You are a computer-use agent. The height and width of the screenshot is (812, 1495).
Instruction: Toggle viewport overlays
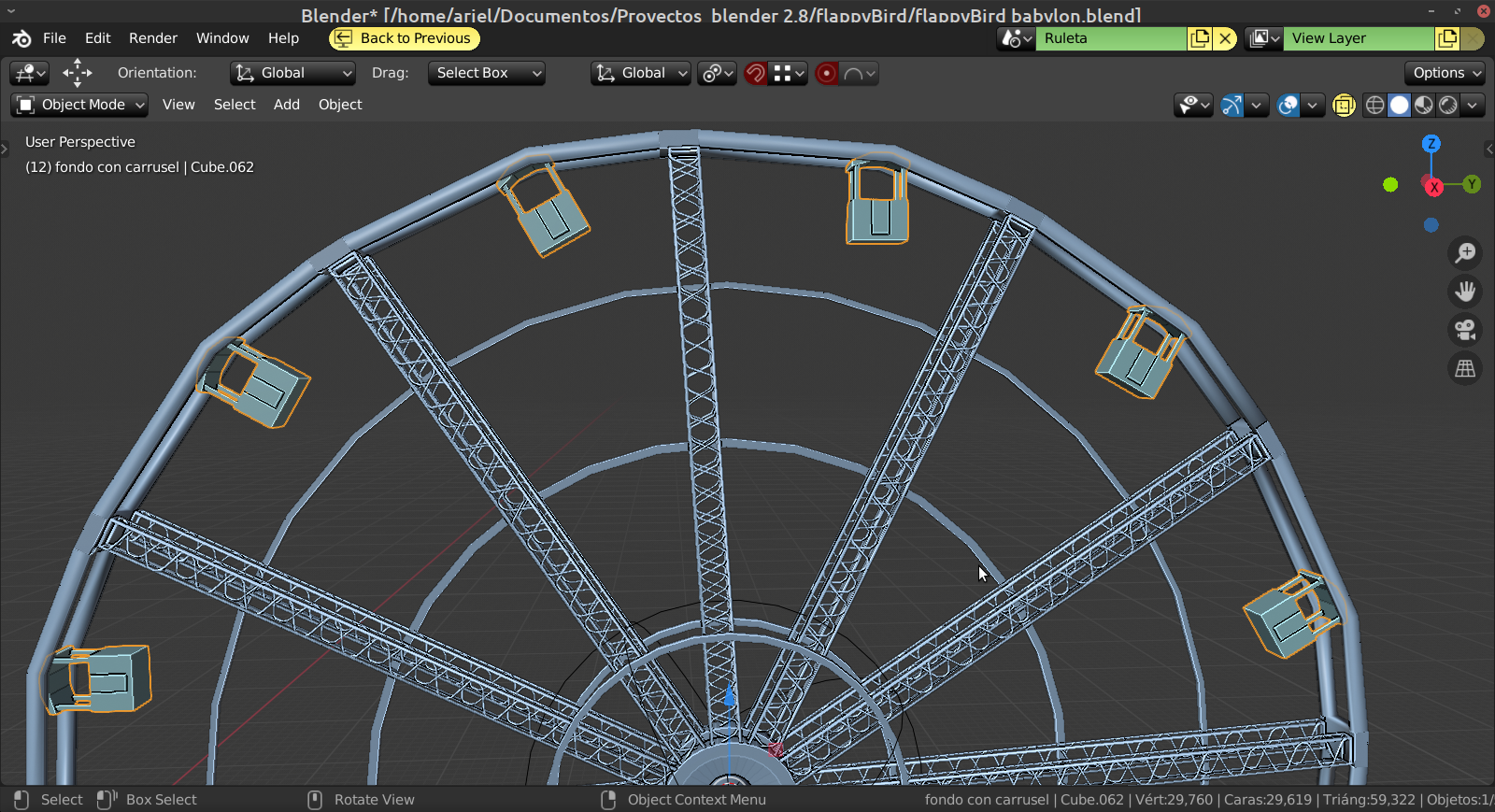click(x=1288, y=105)
